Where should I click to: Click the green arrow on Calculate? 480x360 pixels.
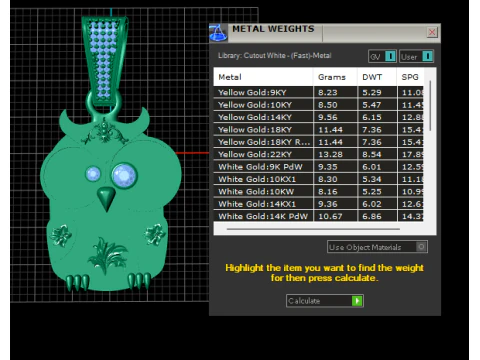point(357,301)
